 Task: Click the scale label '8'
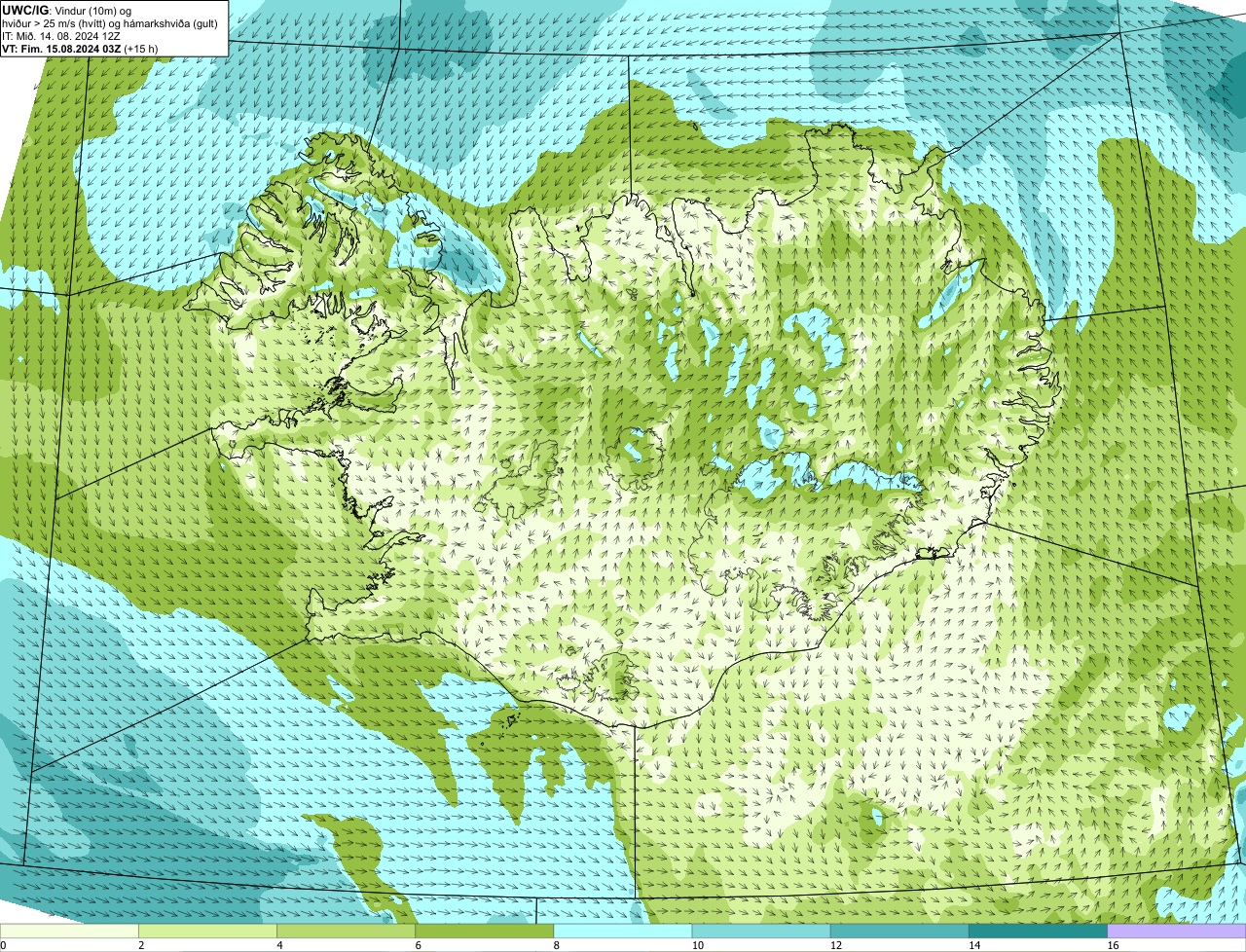tap(557, 945)
